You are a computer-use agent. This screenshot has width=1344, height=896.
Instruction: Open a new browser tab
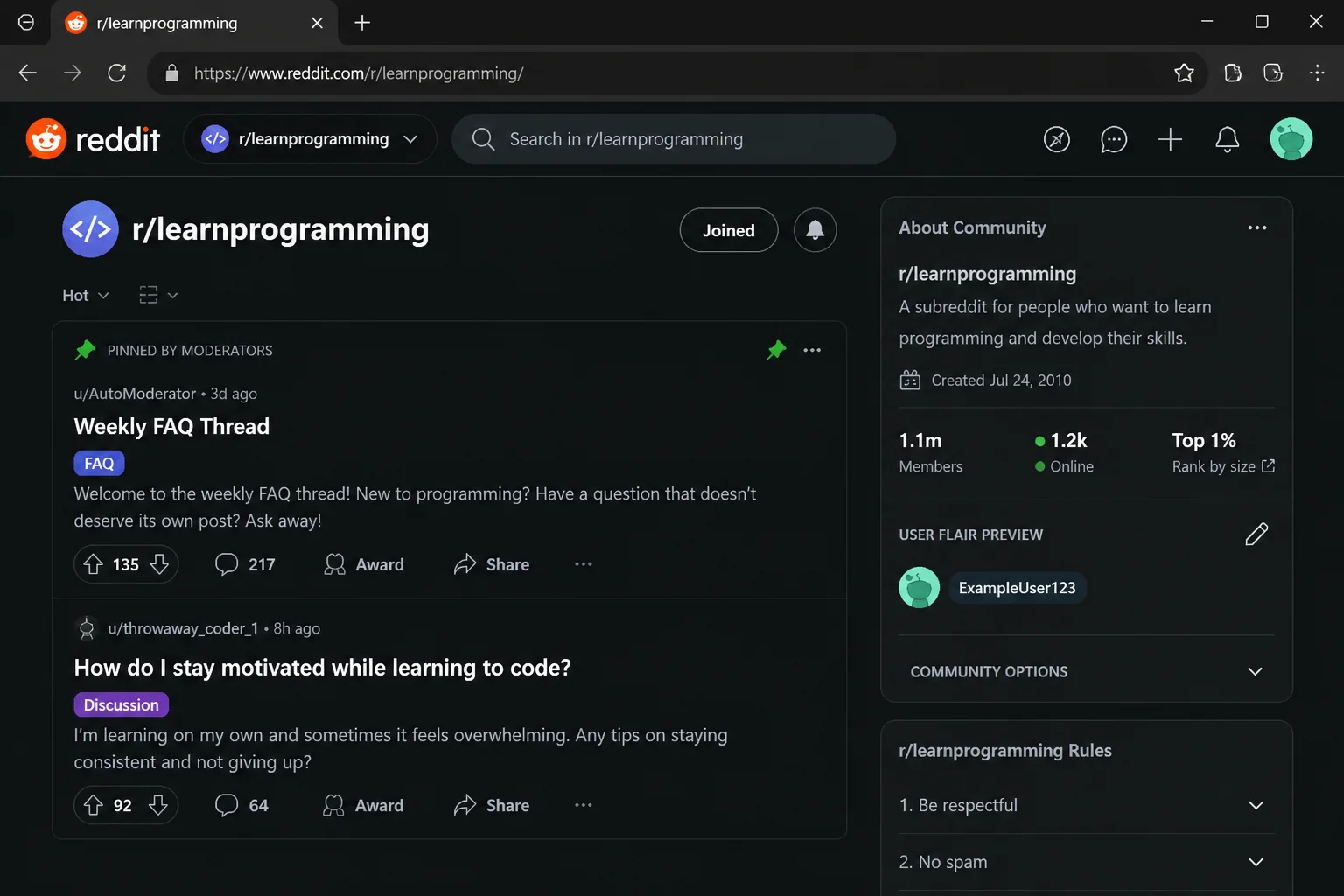click(x=362, y=23)
